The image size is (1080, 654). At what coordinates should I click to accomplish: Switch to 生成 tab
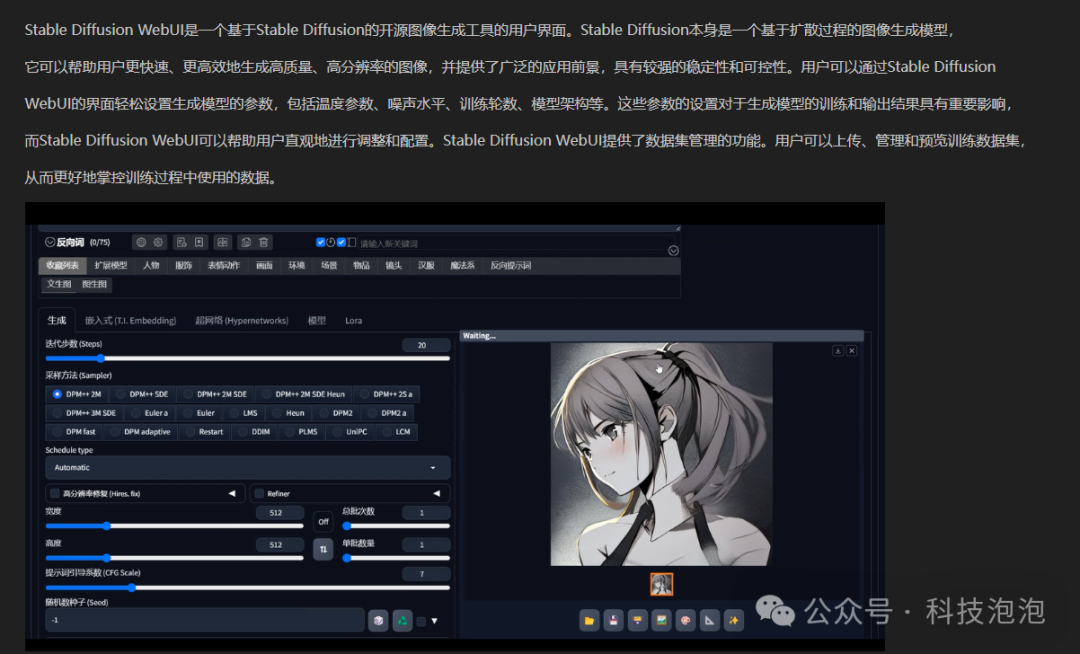click(x=56, y=320)
